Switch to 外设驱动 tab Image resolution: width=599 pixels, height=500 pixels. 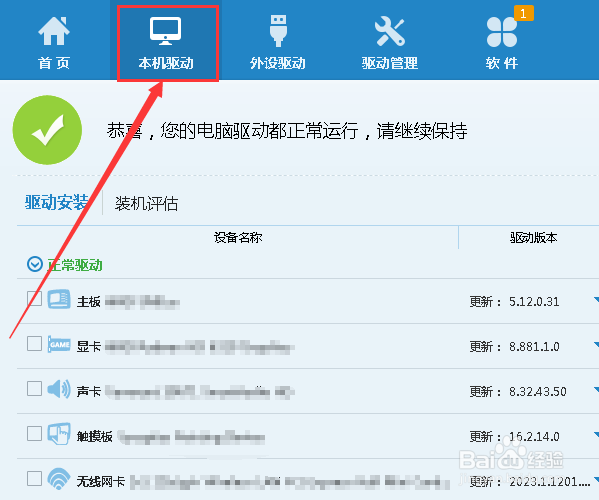[278, 43]
